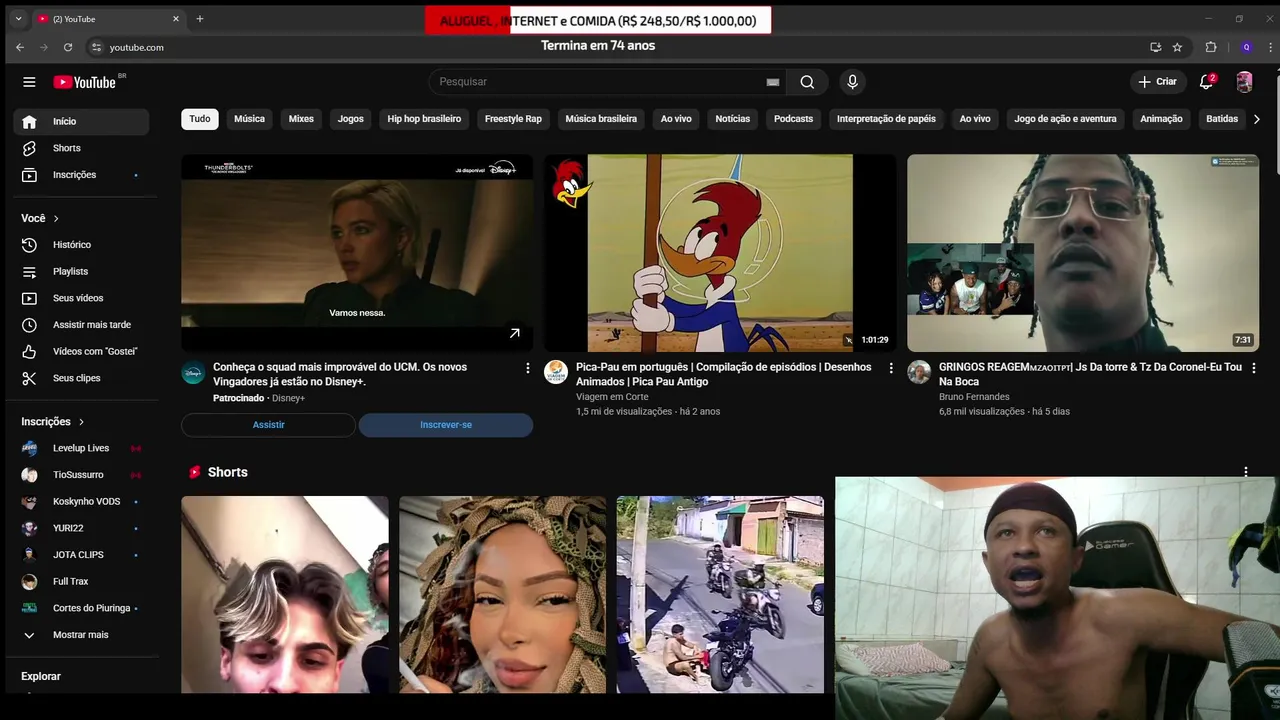Click the Assistir ad button
Image resolution: width=1280 pixels, height=720 pixels.
click(268, 425)
